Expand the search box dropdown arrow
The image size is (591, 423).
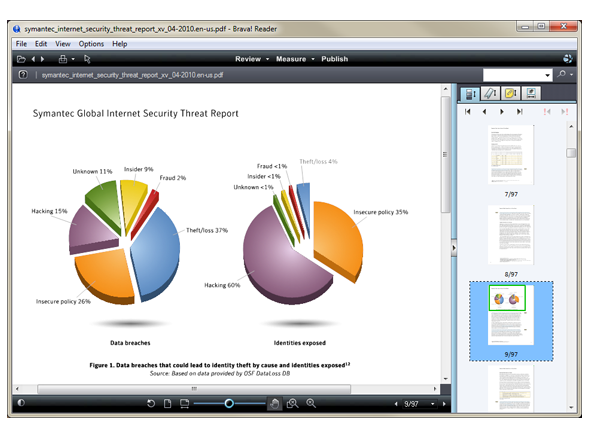coord(548,75)
